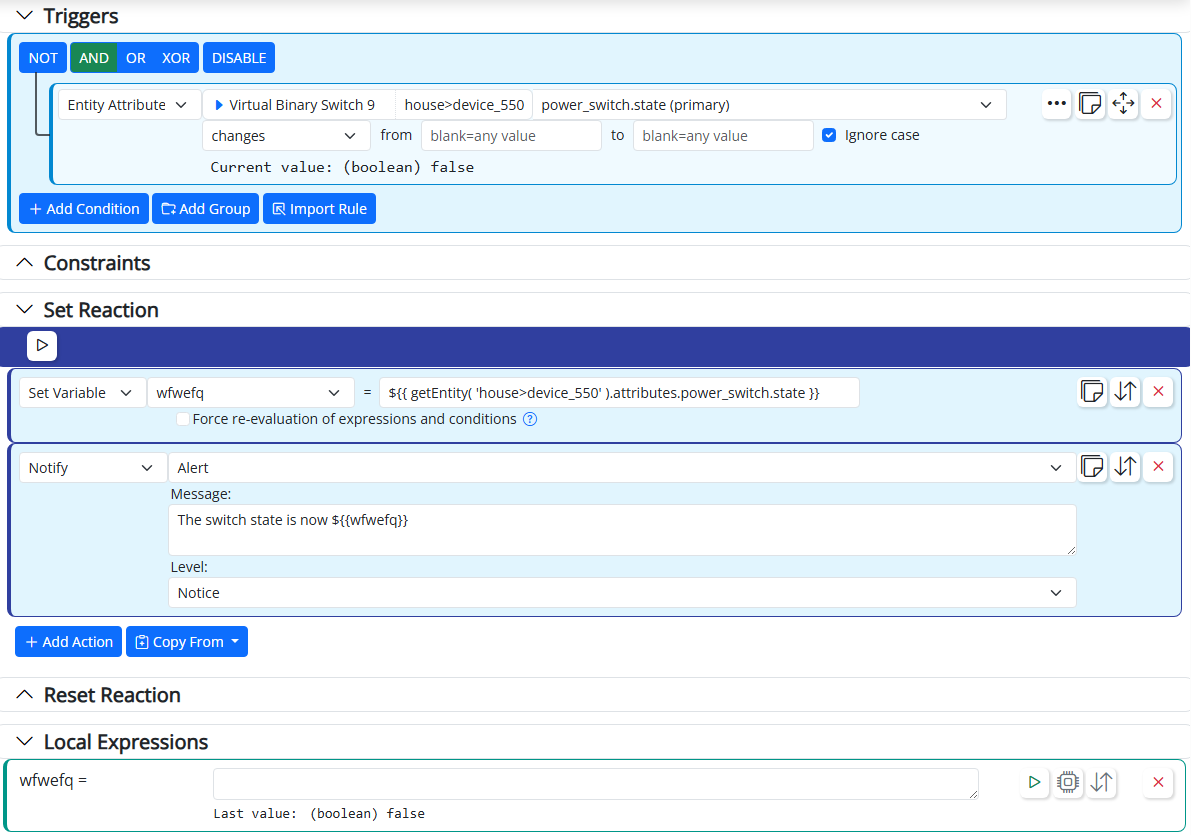Viewport: 1191px width, 835px height.
Task: Copy the Set Variable action
Action: tap(1092, 391)
